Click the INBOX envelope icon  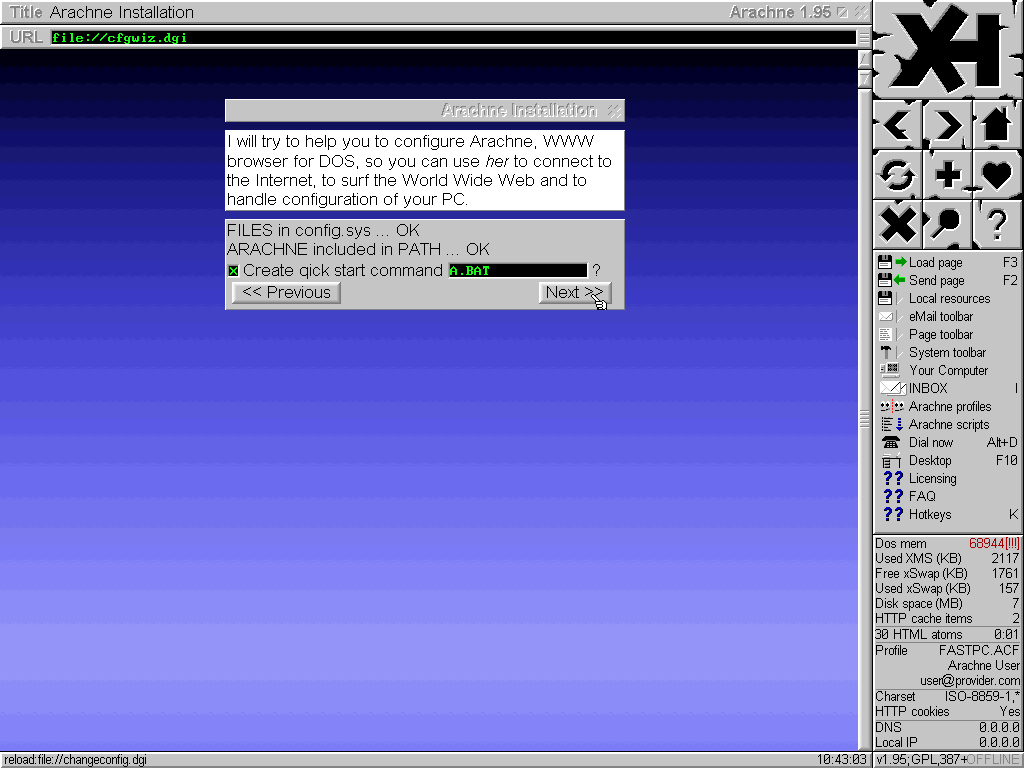tap(893, 389)
